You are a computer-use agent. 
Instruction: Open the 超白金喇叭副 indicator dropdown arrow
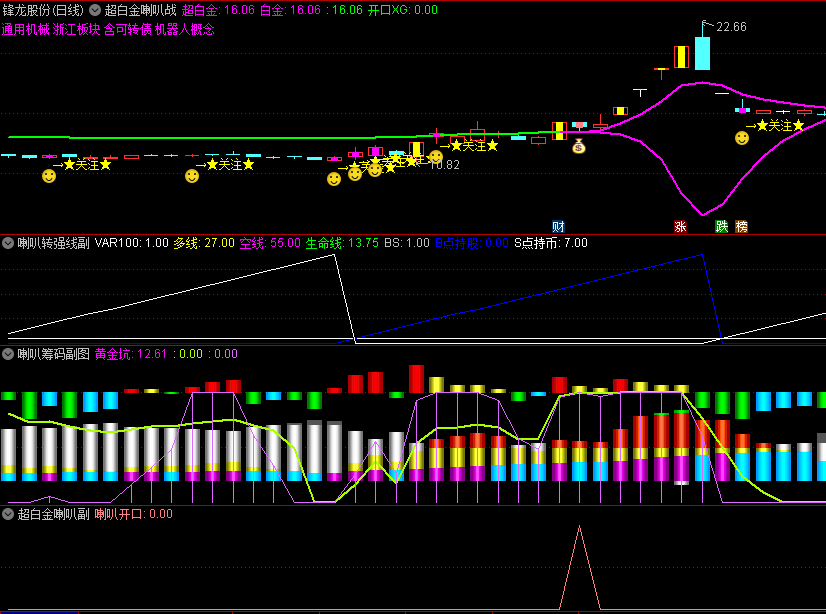tap(8, 514)
